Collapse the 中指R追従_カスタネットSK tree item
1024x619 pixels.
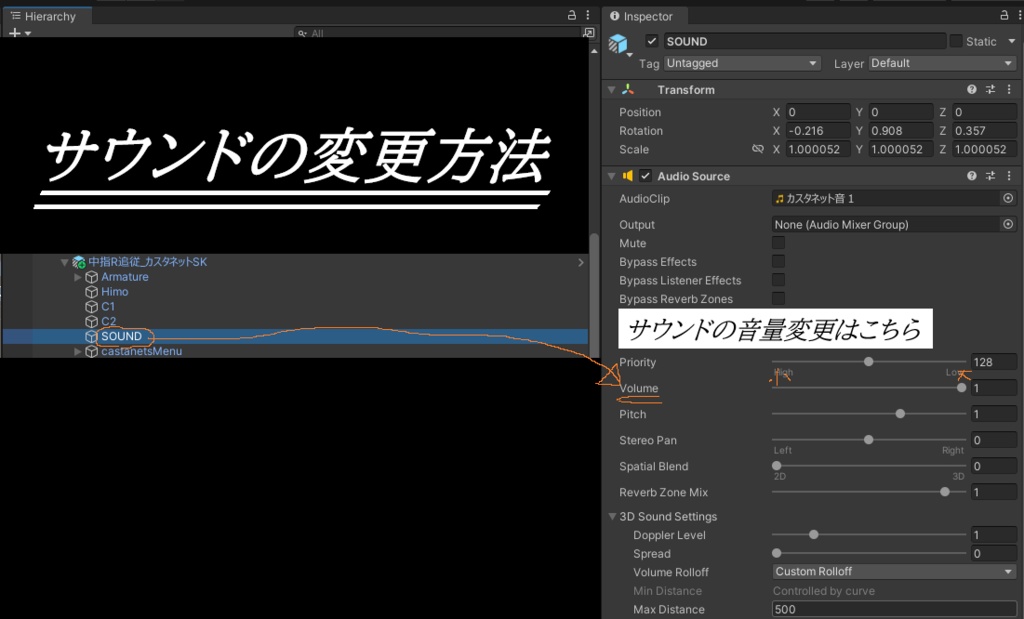(64, 262)
